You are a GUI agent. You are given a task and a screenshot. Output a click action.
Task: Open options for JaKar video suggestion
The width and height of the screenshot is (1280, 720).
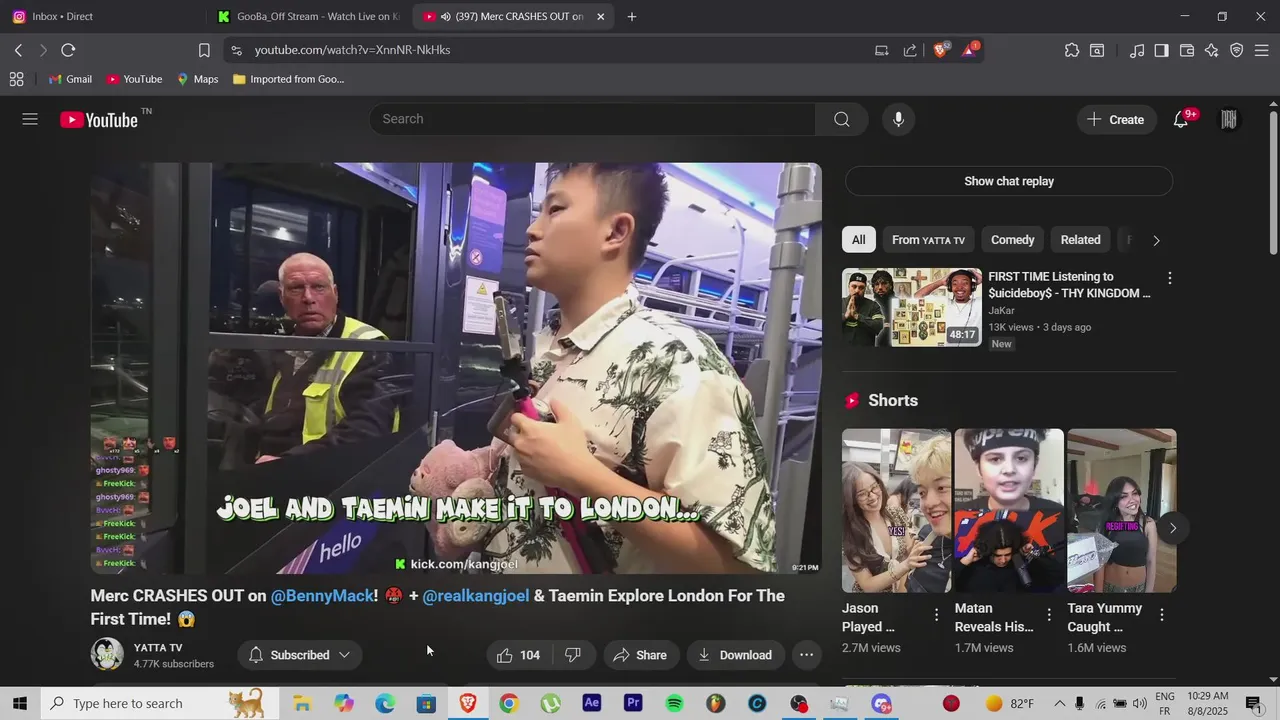1169,278
